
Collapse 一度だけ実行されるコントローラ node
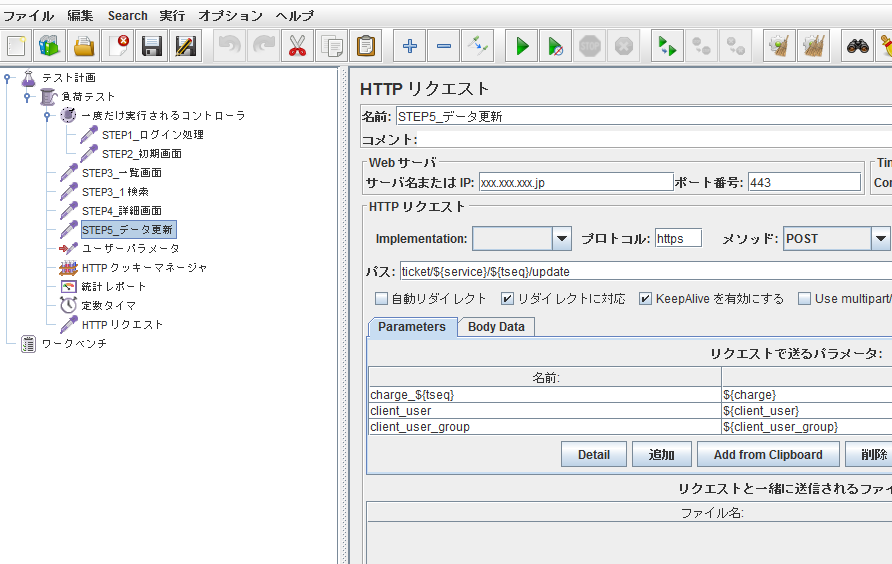48,116
